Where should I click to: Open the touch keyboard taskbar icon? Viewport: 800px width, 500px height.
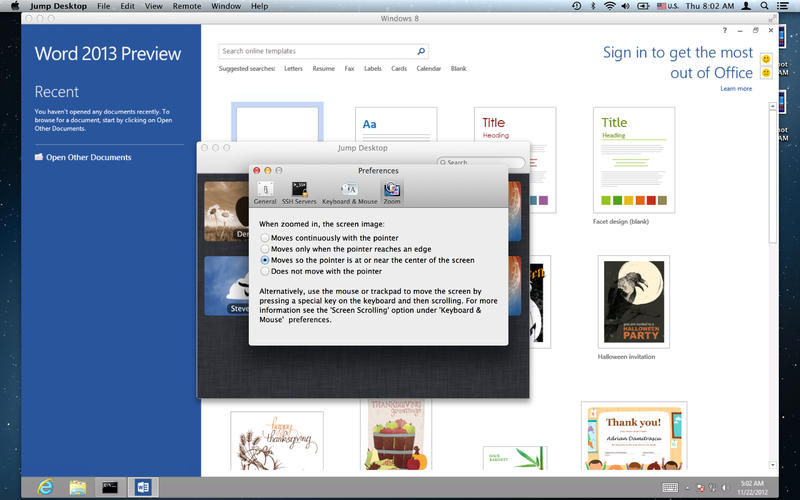click(x=670, y=488)
